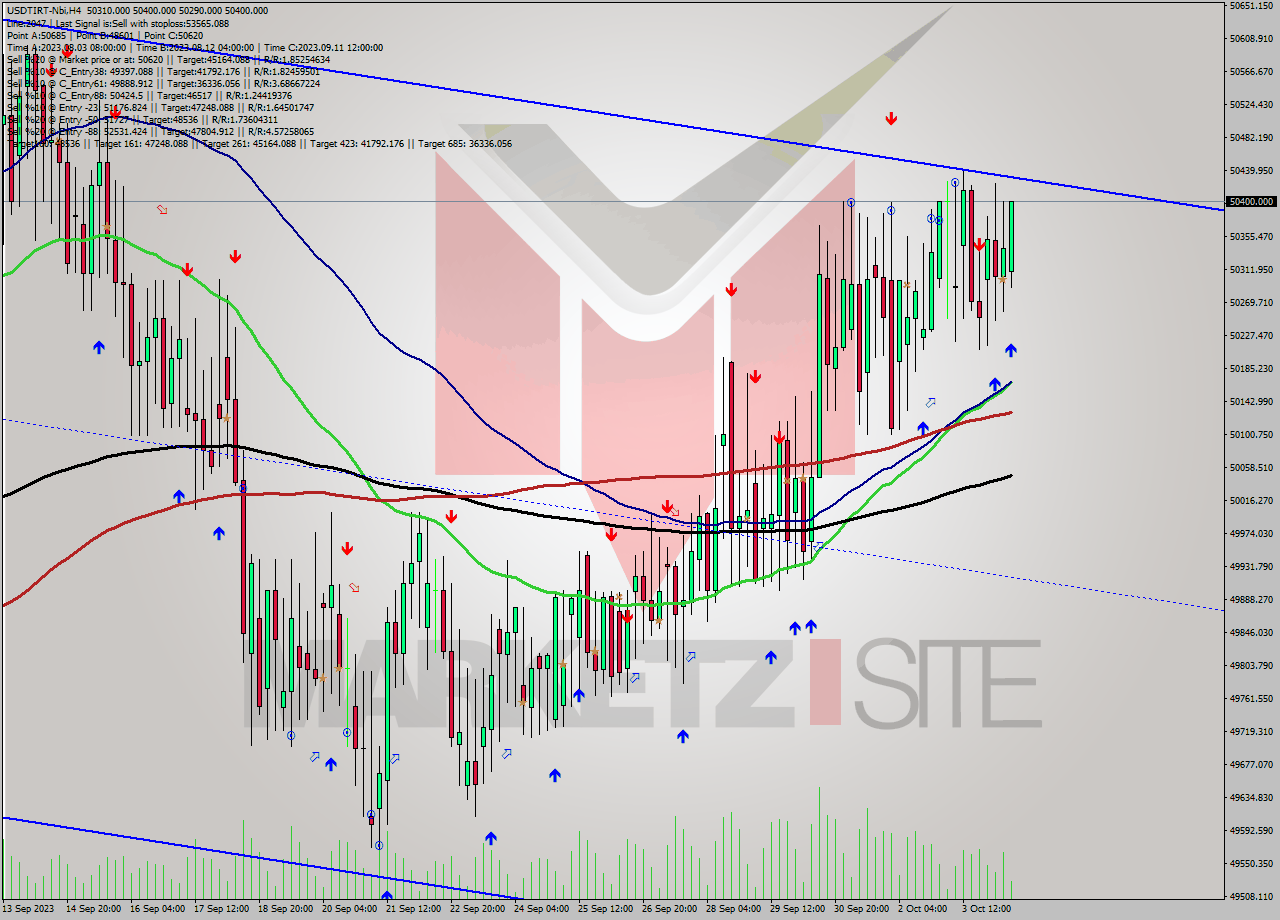
Task: Click the 'R/R:1.73604311' value
Action: (x=243, y=119)
